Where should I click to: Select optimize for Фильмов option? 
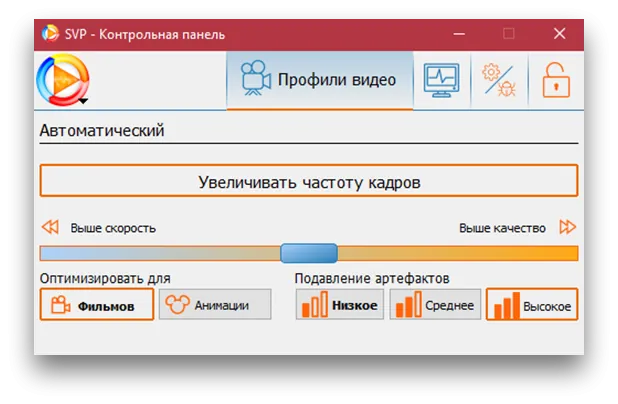pyautogui.click(x=97, y=304)
